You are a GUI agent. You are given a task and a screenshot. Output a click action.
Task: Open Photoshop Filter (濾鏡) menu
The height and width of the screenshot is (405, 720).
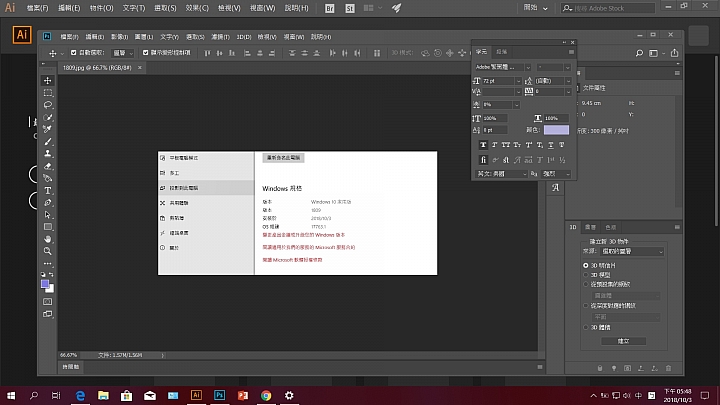220,37
